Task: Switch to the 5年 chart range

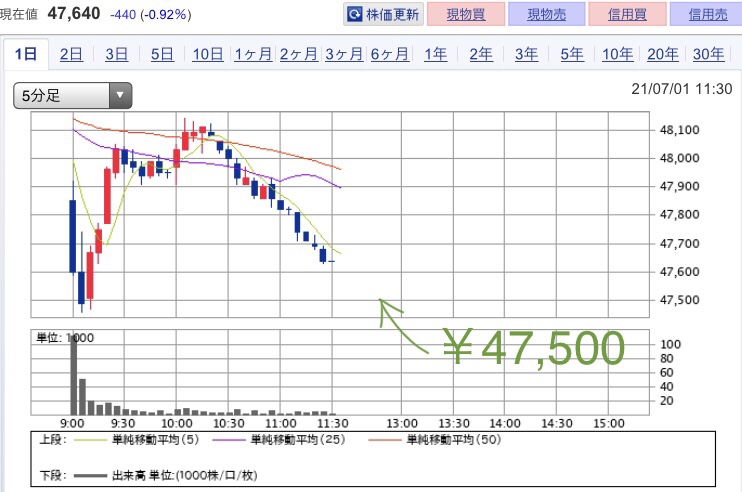Action: coord(572,54)
